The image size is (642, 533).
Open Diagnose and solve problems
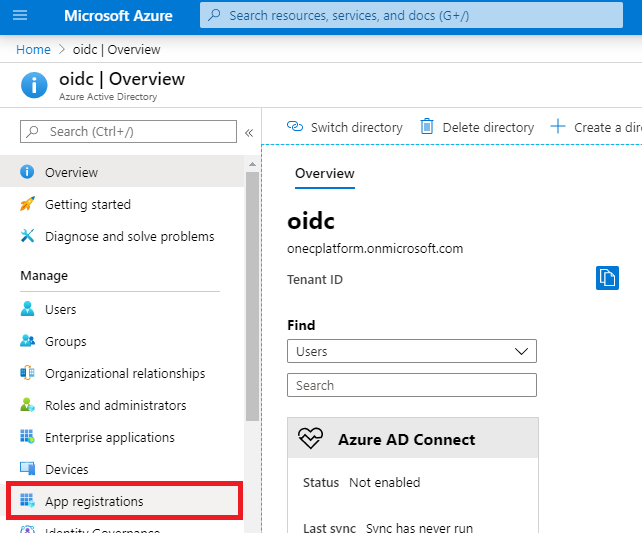[x=129, y=236]
